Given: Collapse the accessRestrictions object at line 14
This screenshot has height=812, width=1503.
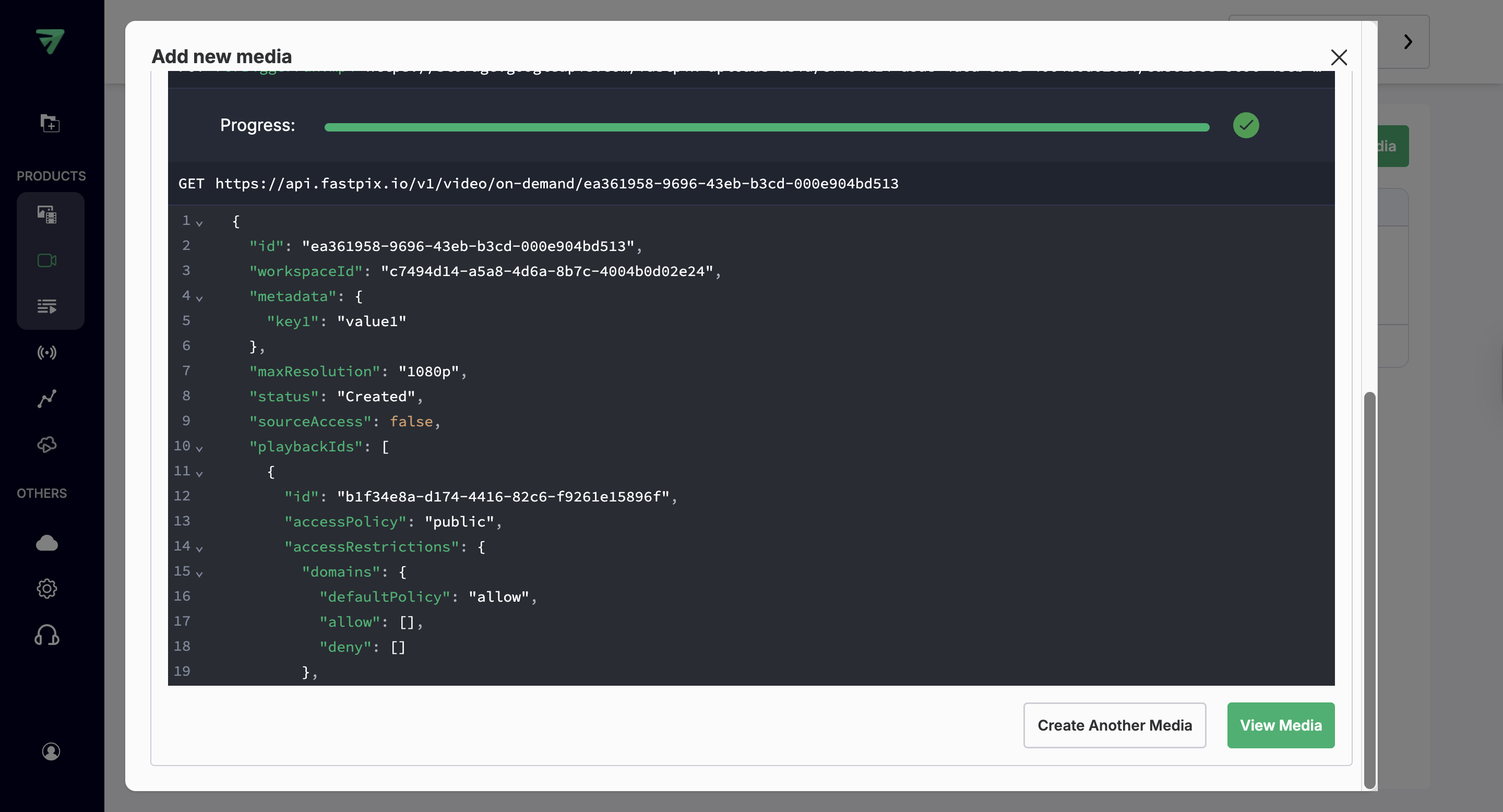Looking at the screenshot, I should point(199,548).
